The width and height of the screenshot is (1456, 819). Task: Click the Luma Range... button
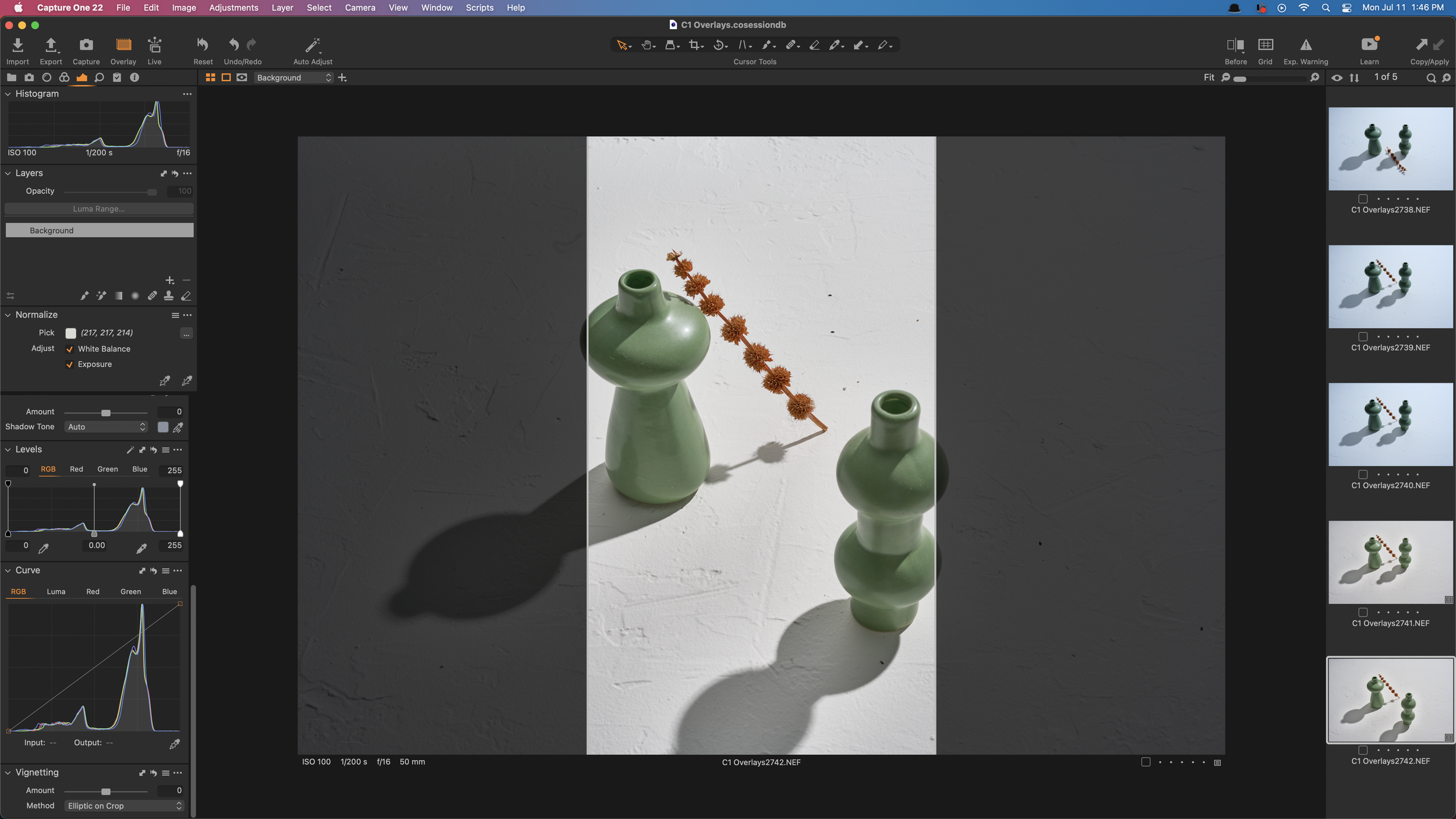tap(99, 209)
